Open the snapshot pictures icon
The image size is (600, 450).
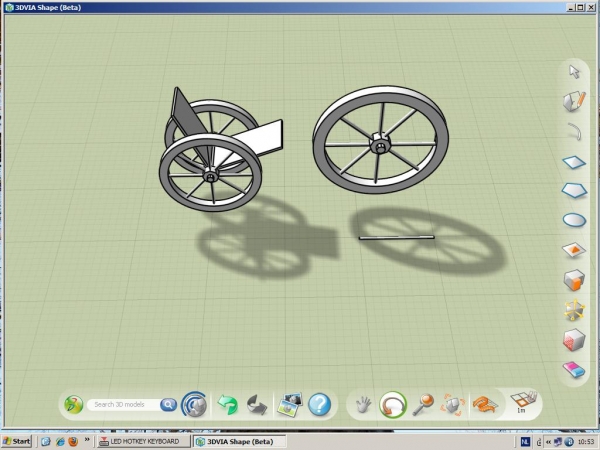pyautogui.click(x=290, y=404)
